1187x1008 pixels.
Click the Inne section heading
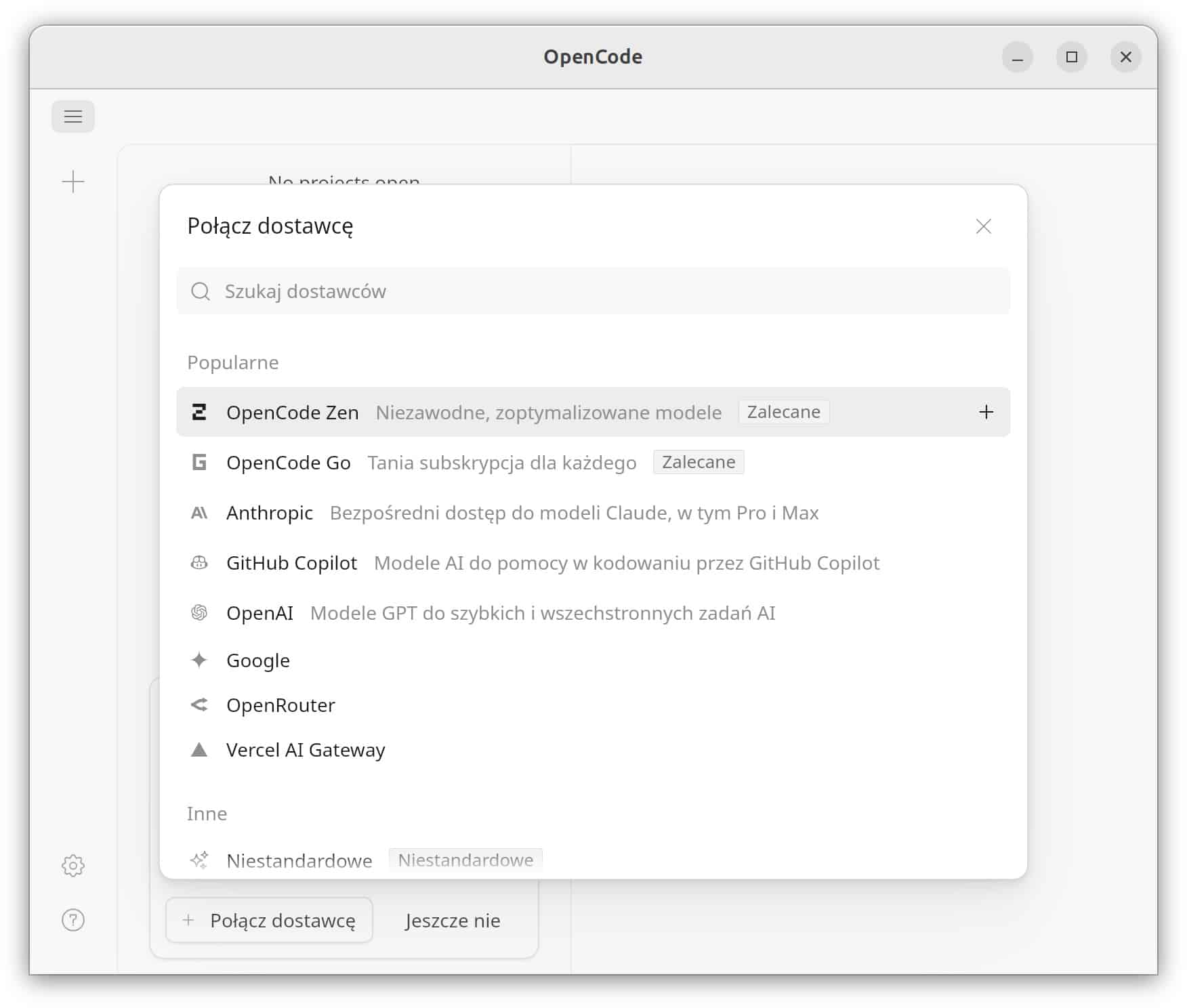207,814
